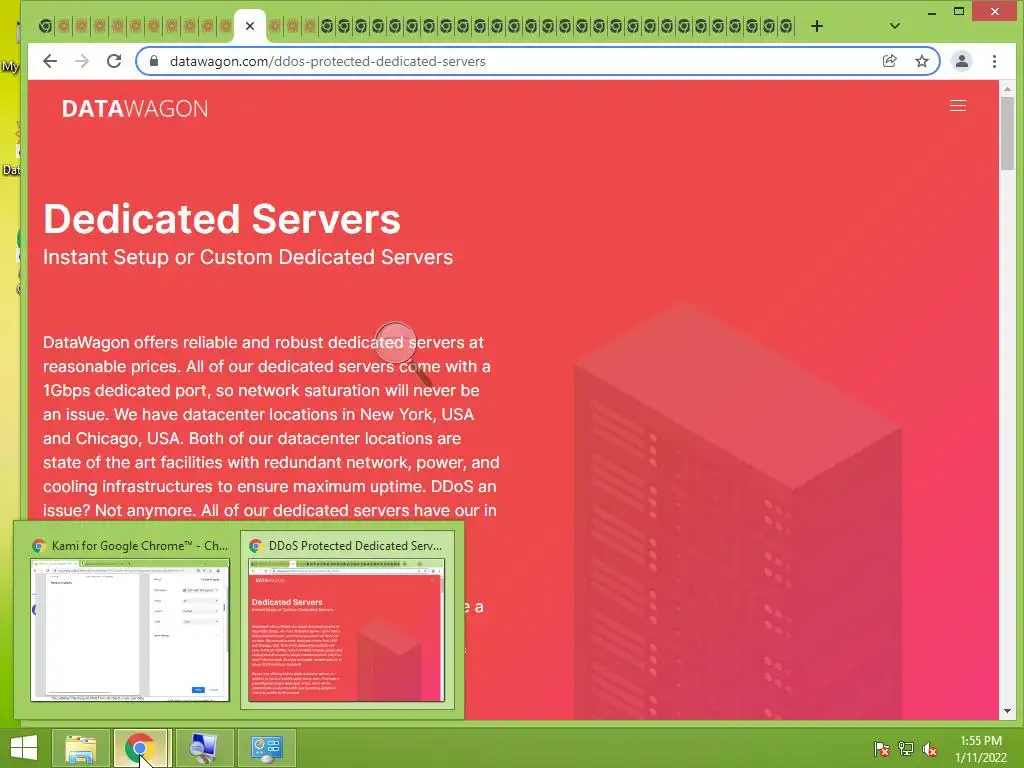
Task: Select the DDoS Protected Dedicated Servers window preview
Action: click(347, 620)
